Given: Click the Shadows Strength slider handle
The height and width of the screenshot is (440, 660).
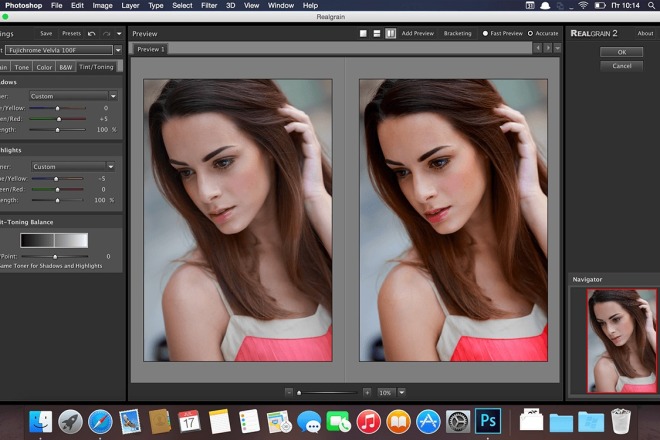Looking at the screenshot, I should point(59,129).
